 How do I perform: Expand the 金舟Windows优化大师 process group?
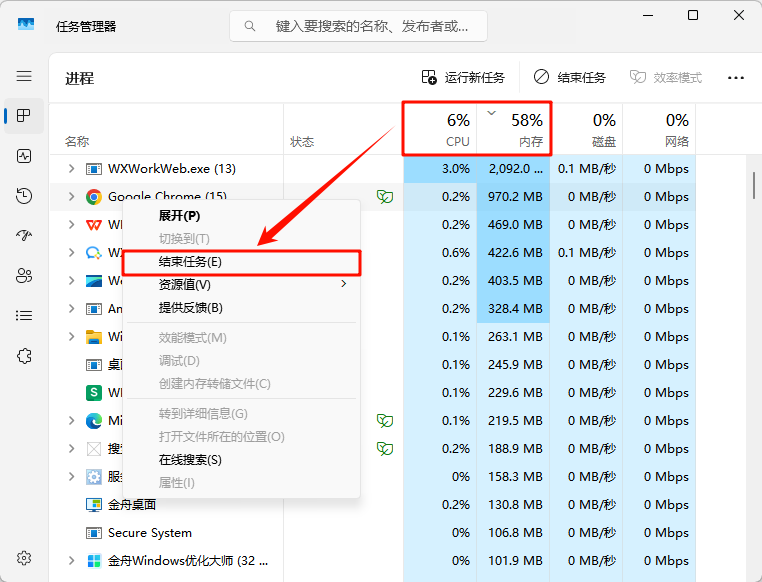pos(71,561)
